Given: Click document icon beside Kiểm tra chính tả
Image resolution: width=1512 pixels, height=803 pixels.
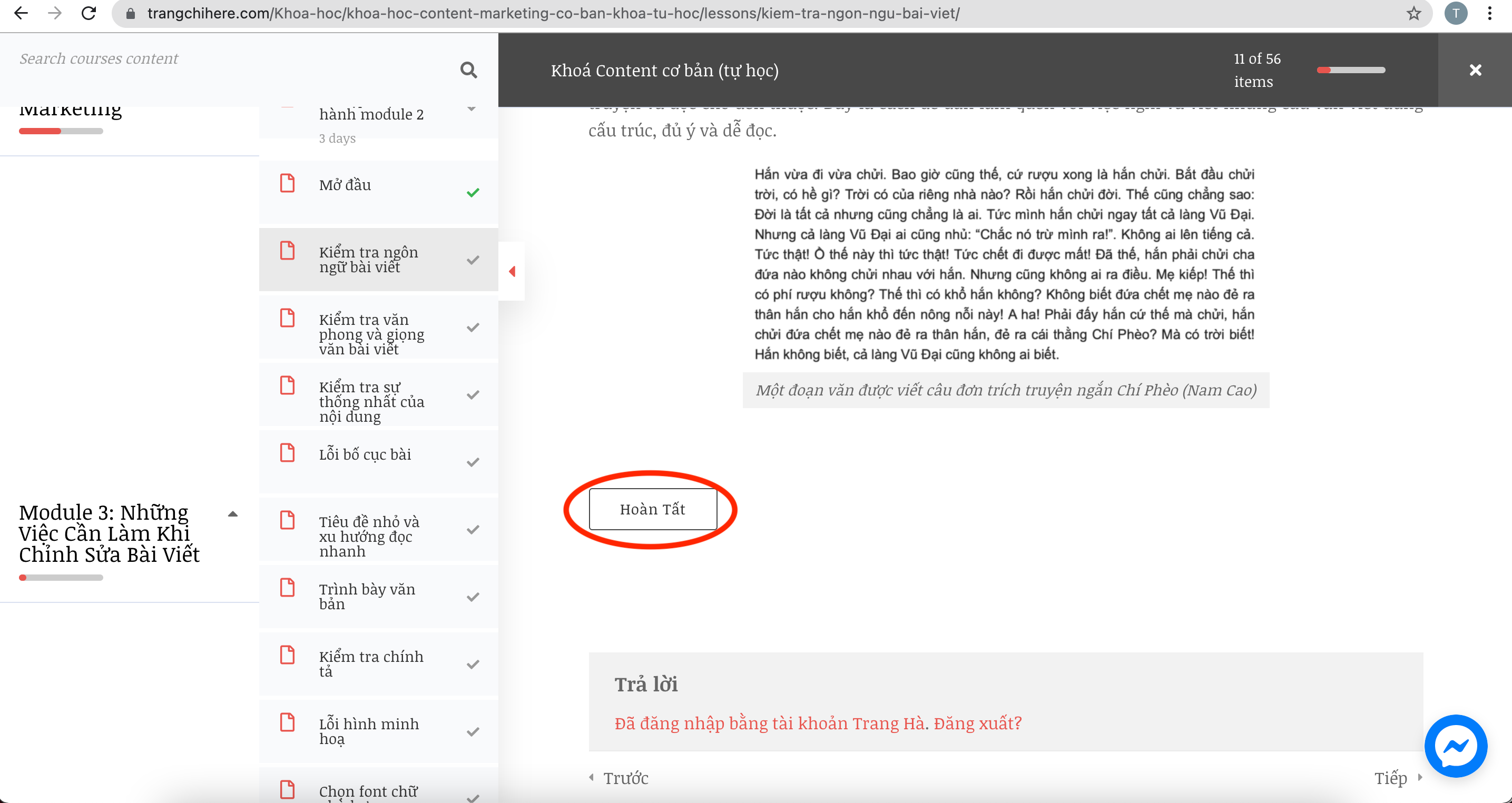Looking at the screenshot, I should pos(287,655).
